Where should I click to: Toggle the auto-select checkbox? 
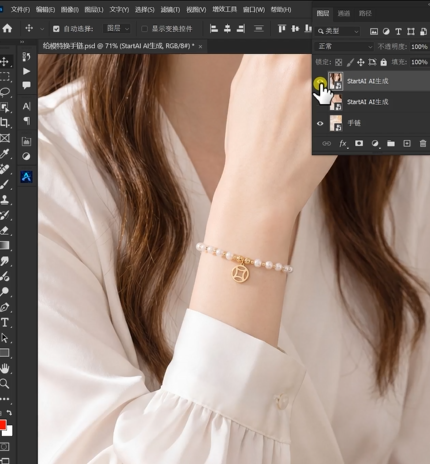pyautogui.click(x=56, y=29)
